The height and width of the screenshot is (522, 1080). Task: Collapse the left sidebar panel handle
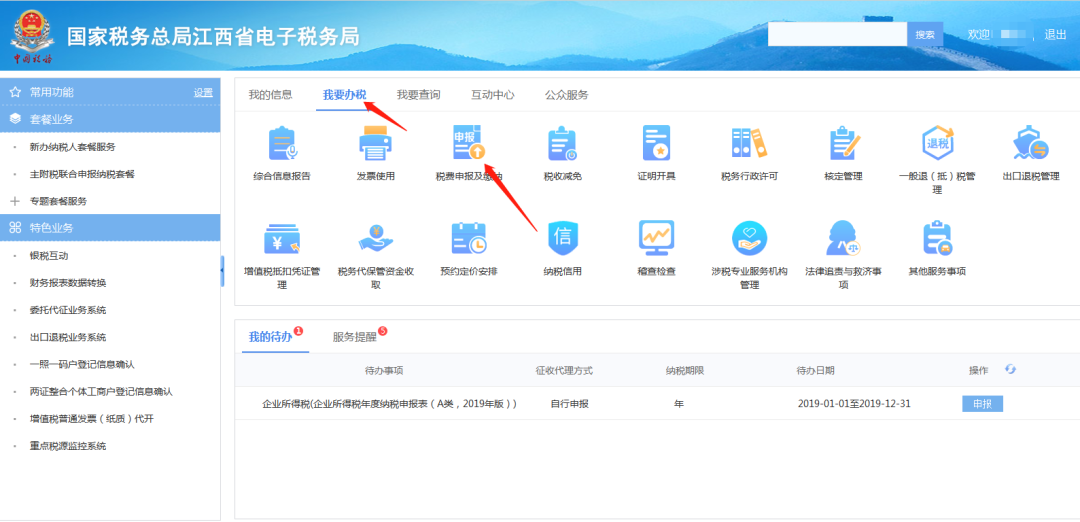click(x=222, y=270)
